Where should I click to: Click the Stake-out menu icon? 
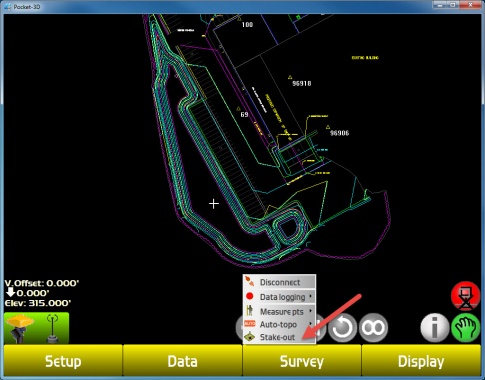point(250,337)
